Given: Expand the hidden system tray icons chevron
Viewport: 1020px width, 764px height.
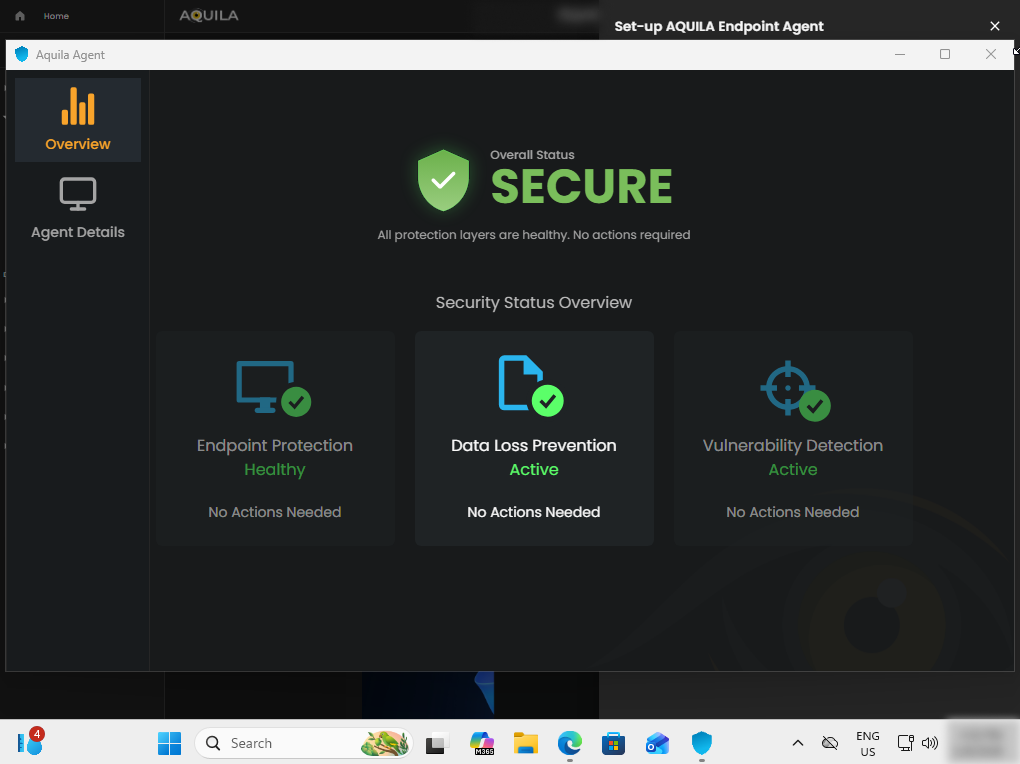Looking at the screenshot, I should tap(797, 743).
